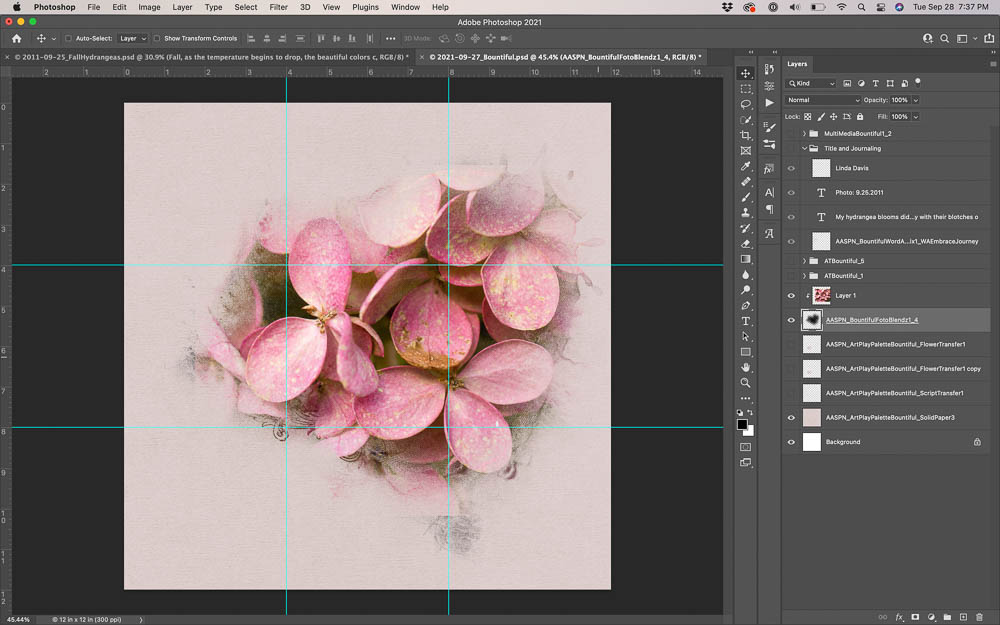The width and height of the screenshot is (1000, 625).
Task: Open the Layer menu
Action: [x=182, y=7]
